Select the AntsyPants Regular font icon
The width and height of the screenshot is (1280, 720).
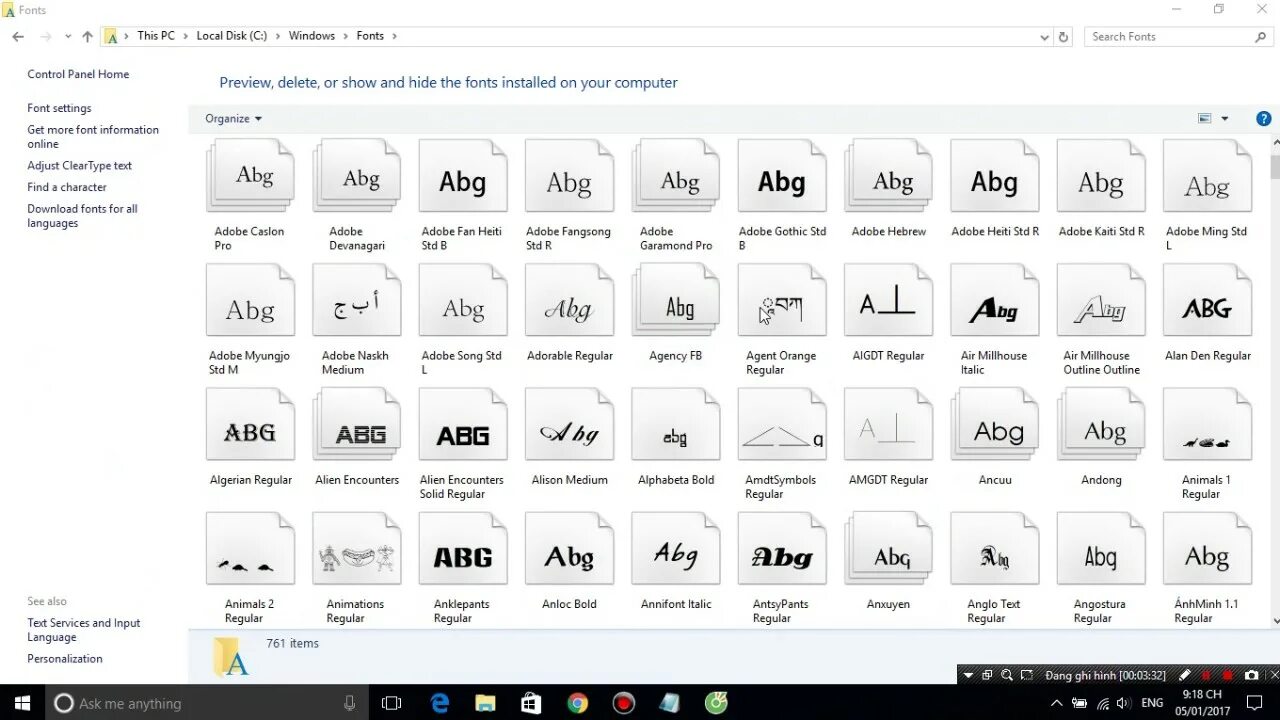782,548
